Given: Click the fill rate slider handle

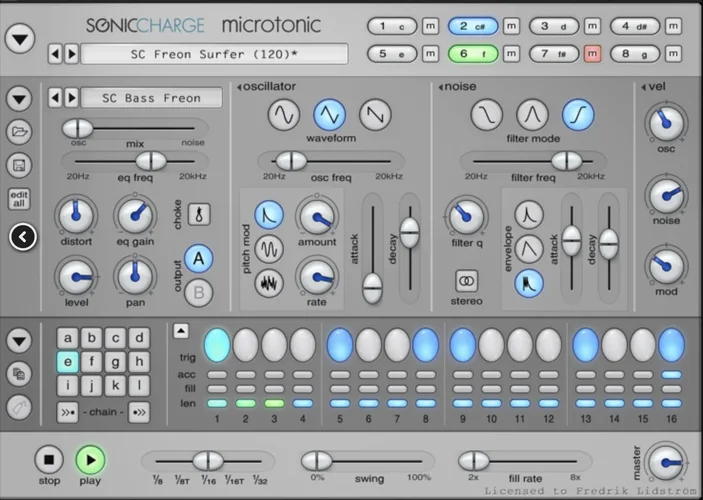Looking at the screenshot, I should pyautogui.click(x=474, y=461).
